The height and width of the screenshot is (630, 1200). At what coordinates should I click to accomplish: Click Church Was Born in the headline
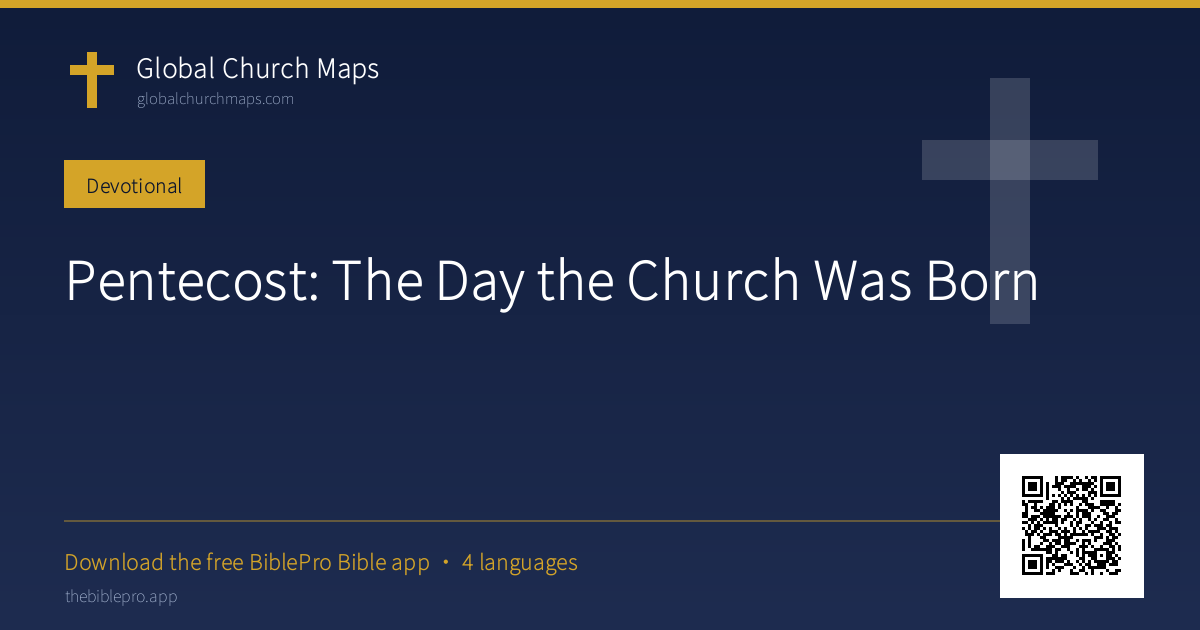(832, 282)
